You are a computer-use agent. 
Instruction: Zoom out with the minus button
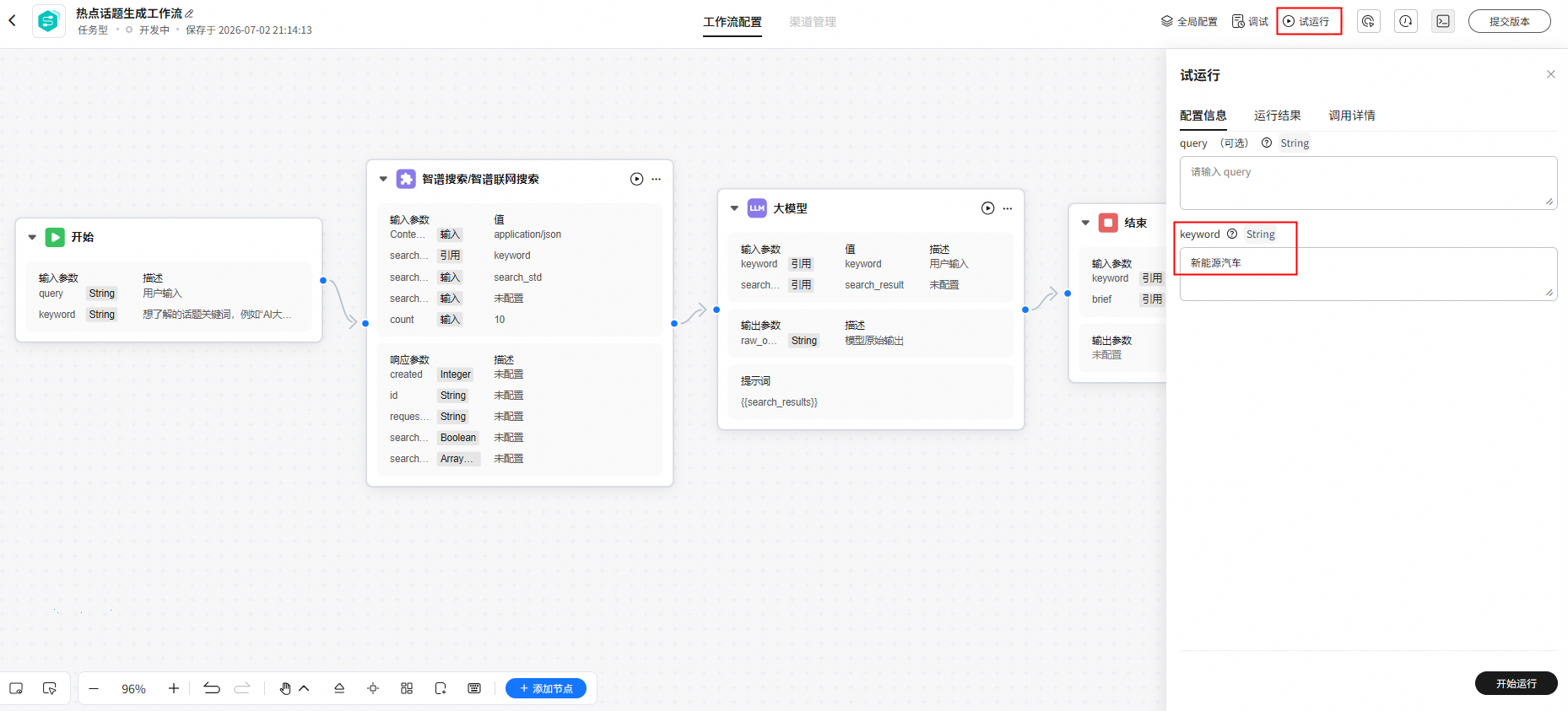pyautogui.click(x=94, y=688)
